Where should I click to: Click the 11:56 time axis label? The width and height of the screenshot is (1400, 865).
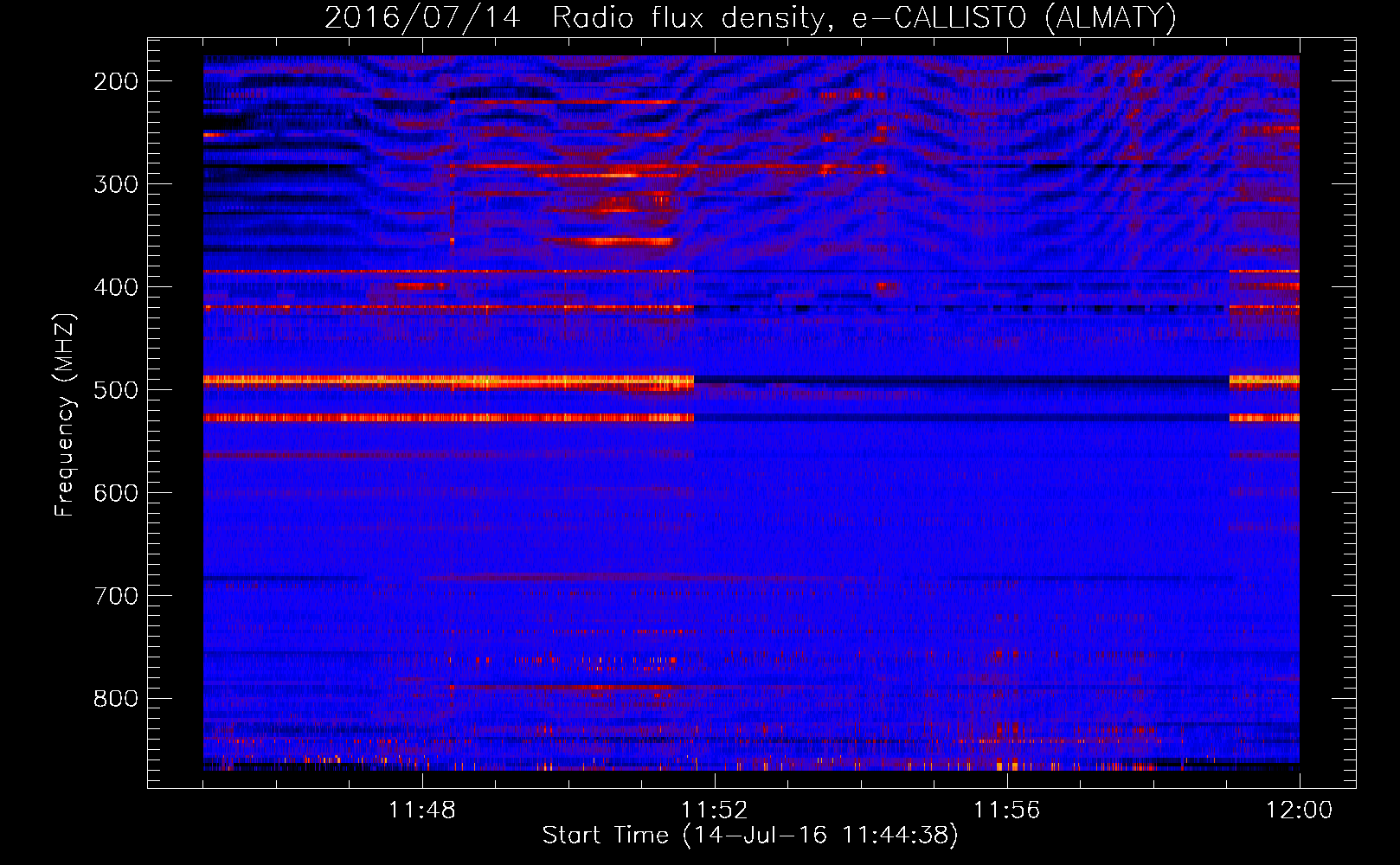tap(1006, 811)
